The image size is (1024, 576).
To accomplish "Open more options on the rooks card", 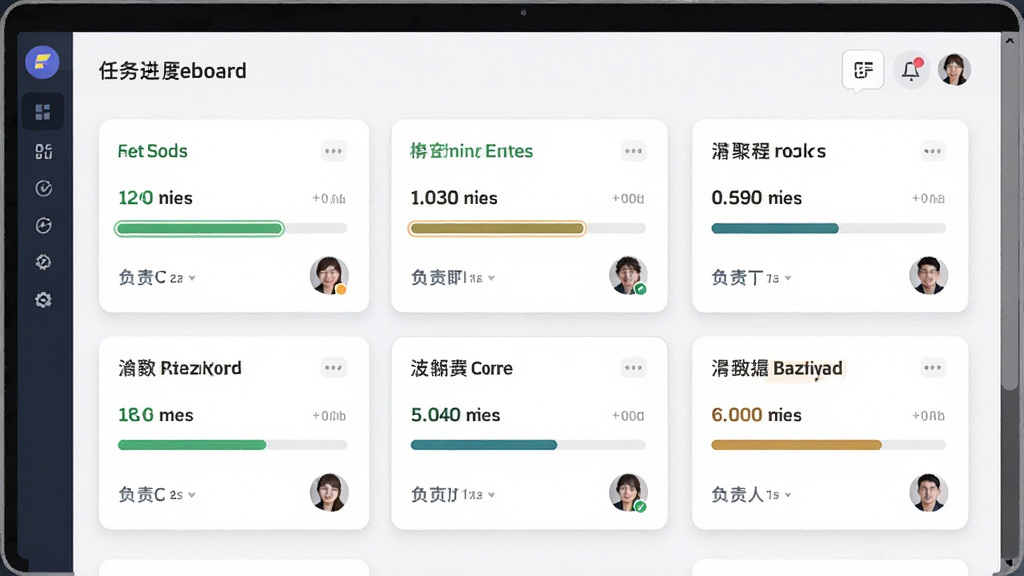I will coord(932,151).
